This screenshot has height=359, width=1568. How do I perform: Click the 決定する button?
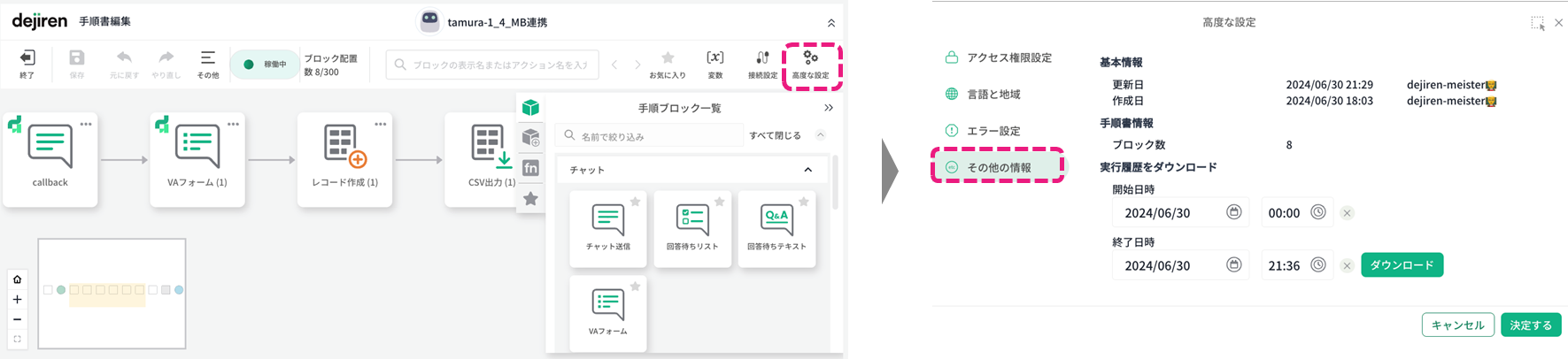[x=1530, y=325]
